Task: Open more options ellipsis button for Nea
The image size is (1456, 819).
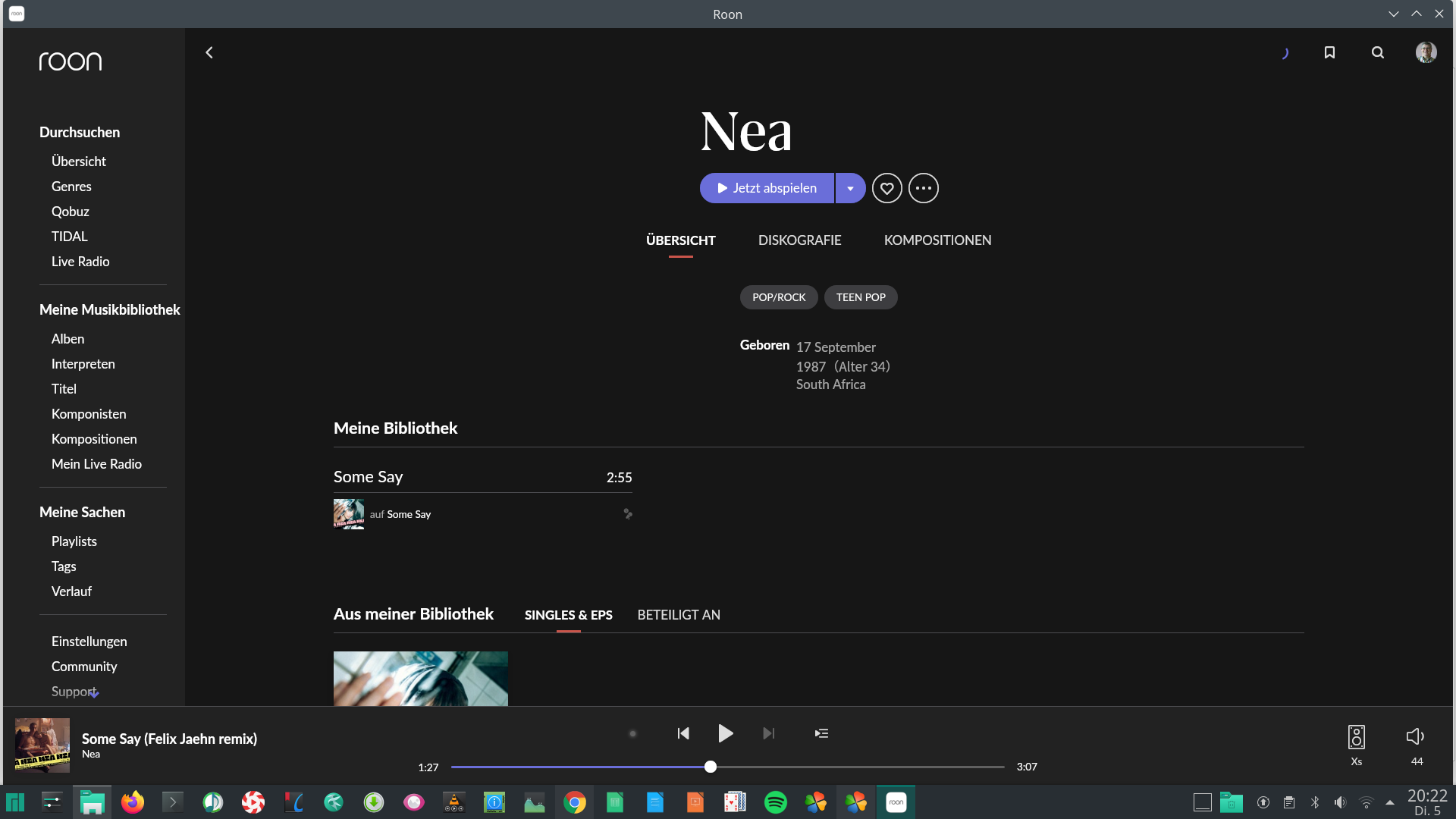Action: point(923,188)
